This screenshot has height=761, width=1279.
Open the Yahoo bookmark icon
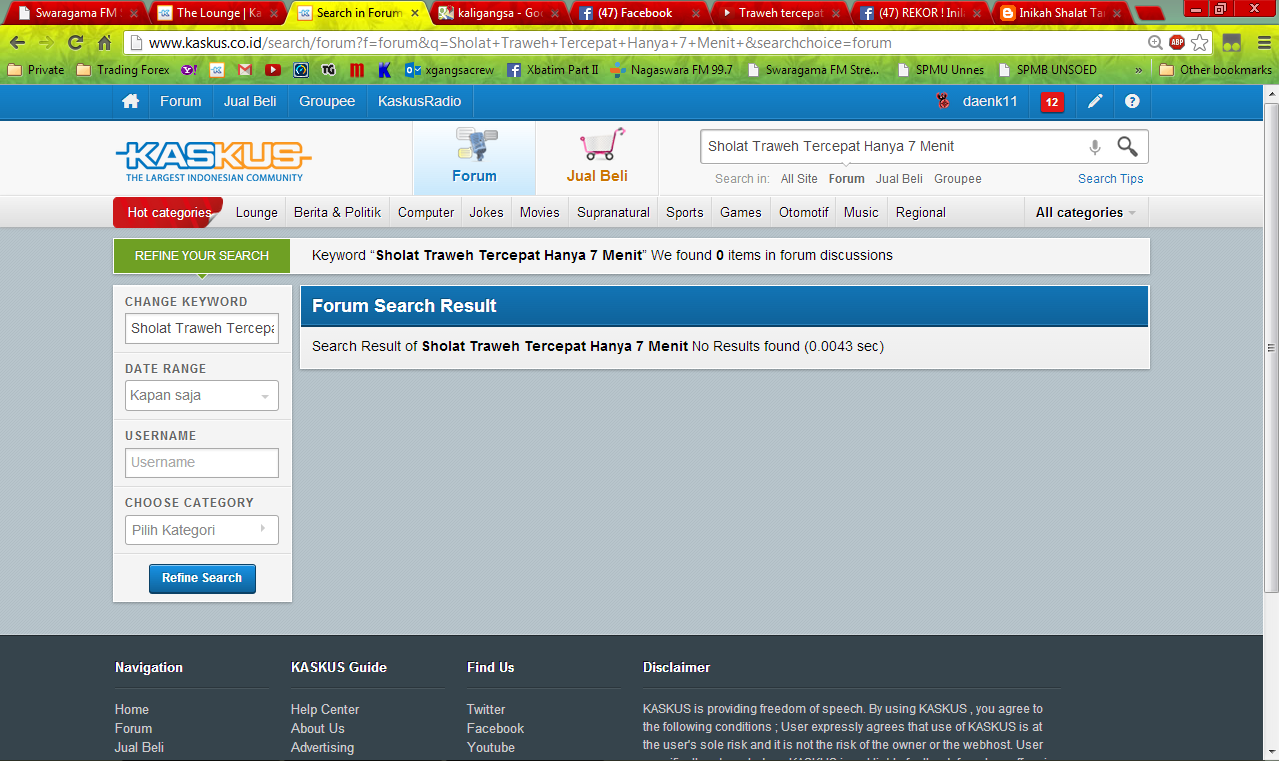[x=189, y=70]
